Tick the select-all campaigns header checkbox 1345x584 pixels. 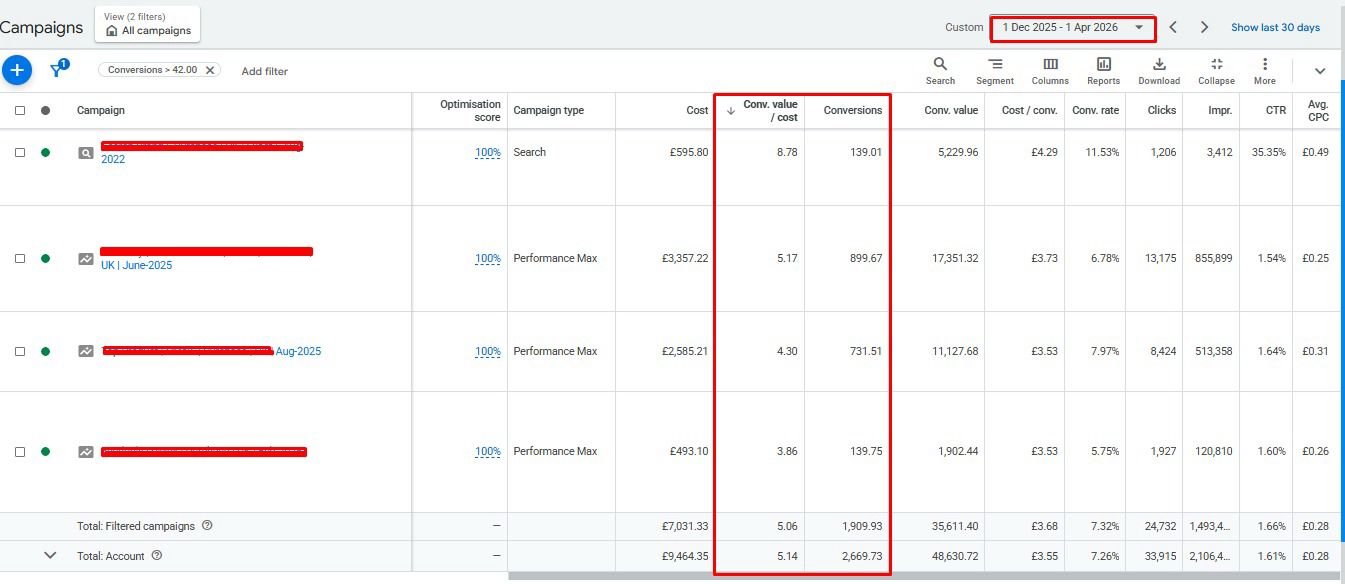(20, 110)
